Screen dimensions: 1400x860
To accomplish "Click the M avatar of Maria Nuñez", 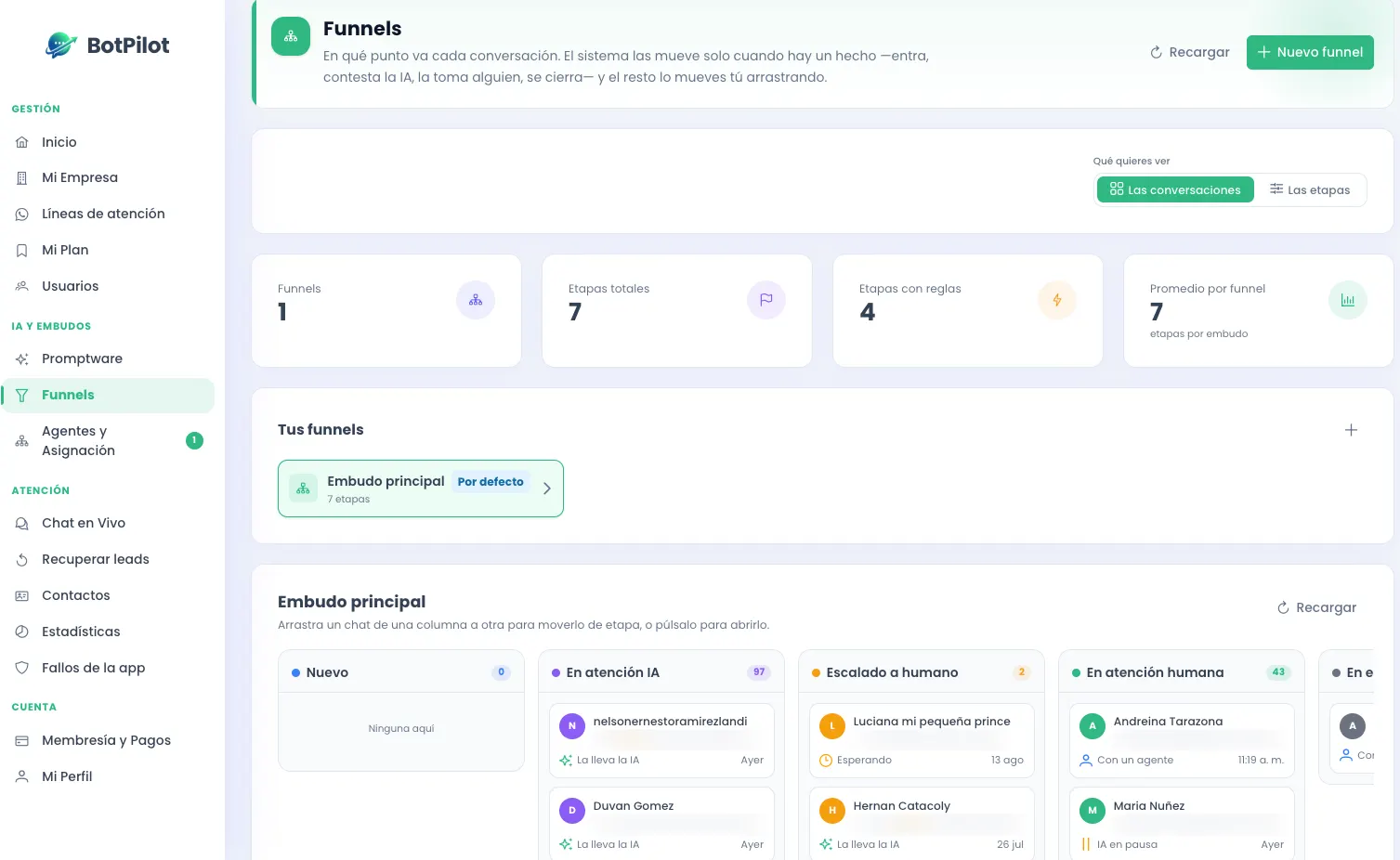I will click(1093, 811).
